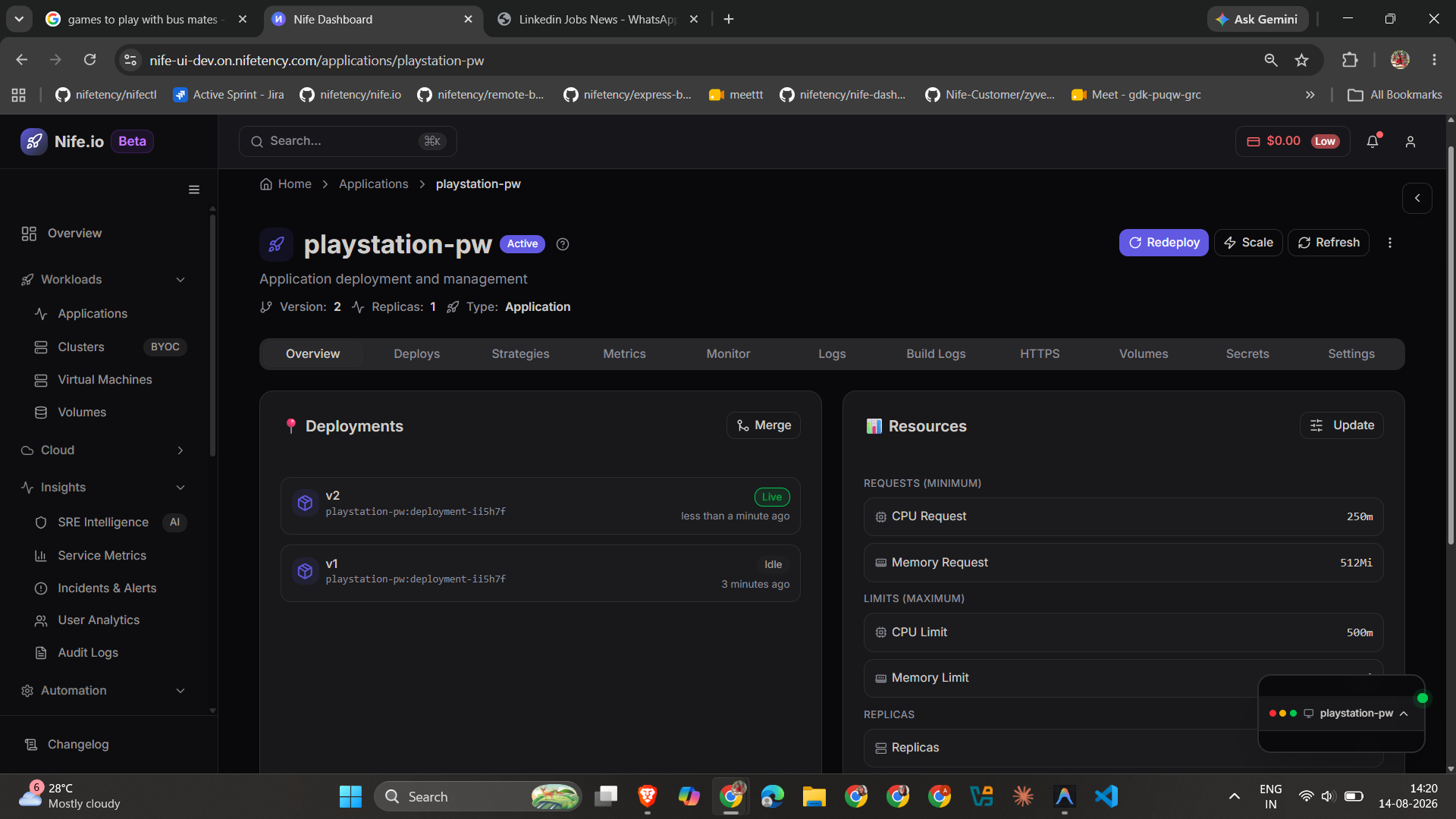Toggle the sidebar hamburger menu
This screenshot has height=819, width=1456.
194,190
